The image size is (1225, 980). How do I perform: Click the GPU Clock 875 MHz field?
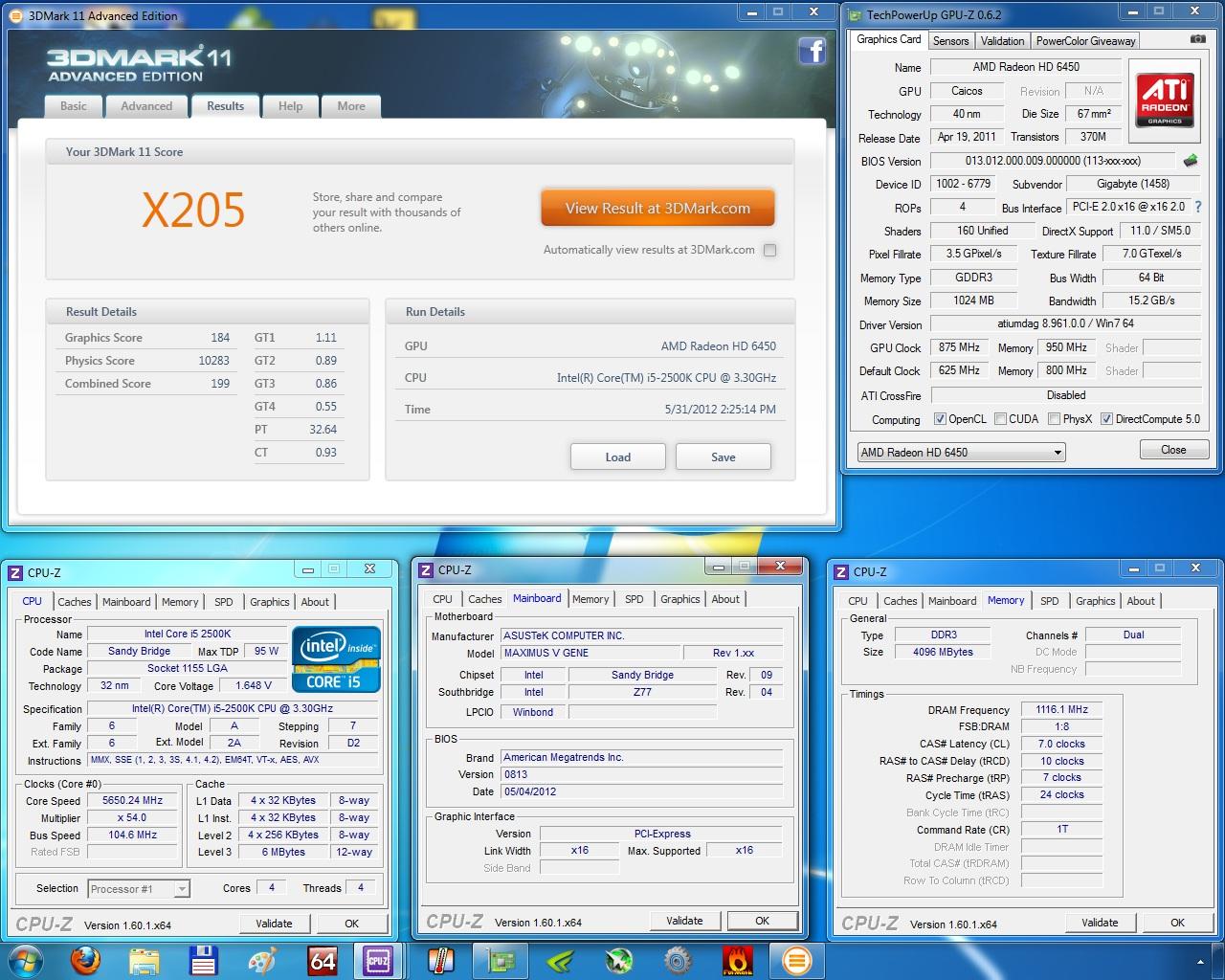click(959, 347)
